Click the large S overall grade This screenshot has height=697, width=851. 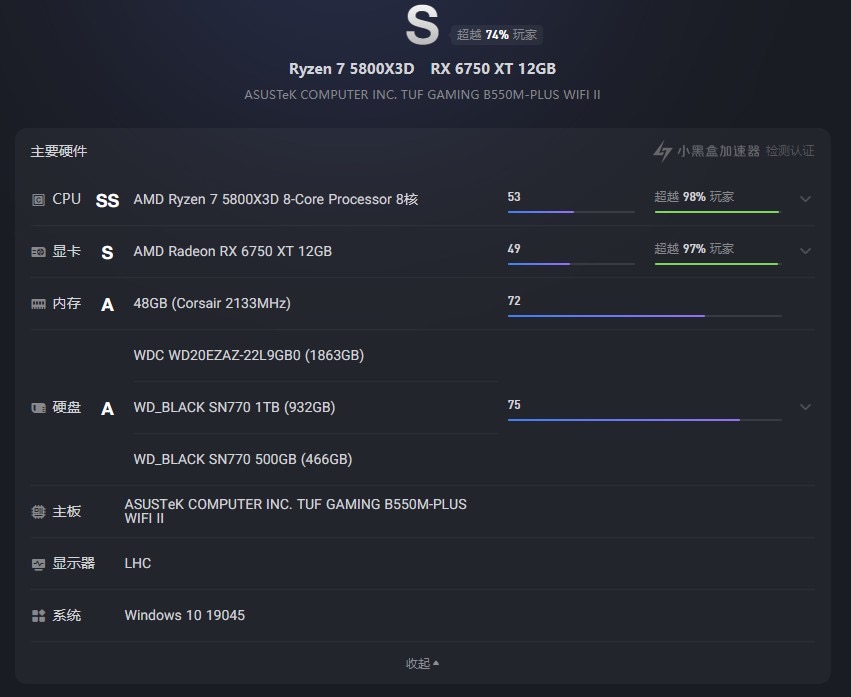422,27
